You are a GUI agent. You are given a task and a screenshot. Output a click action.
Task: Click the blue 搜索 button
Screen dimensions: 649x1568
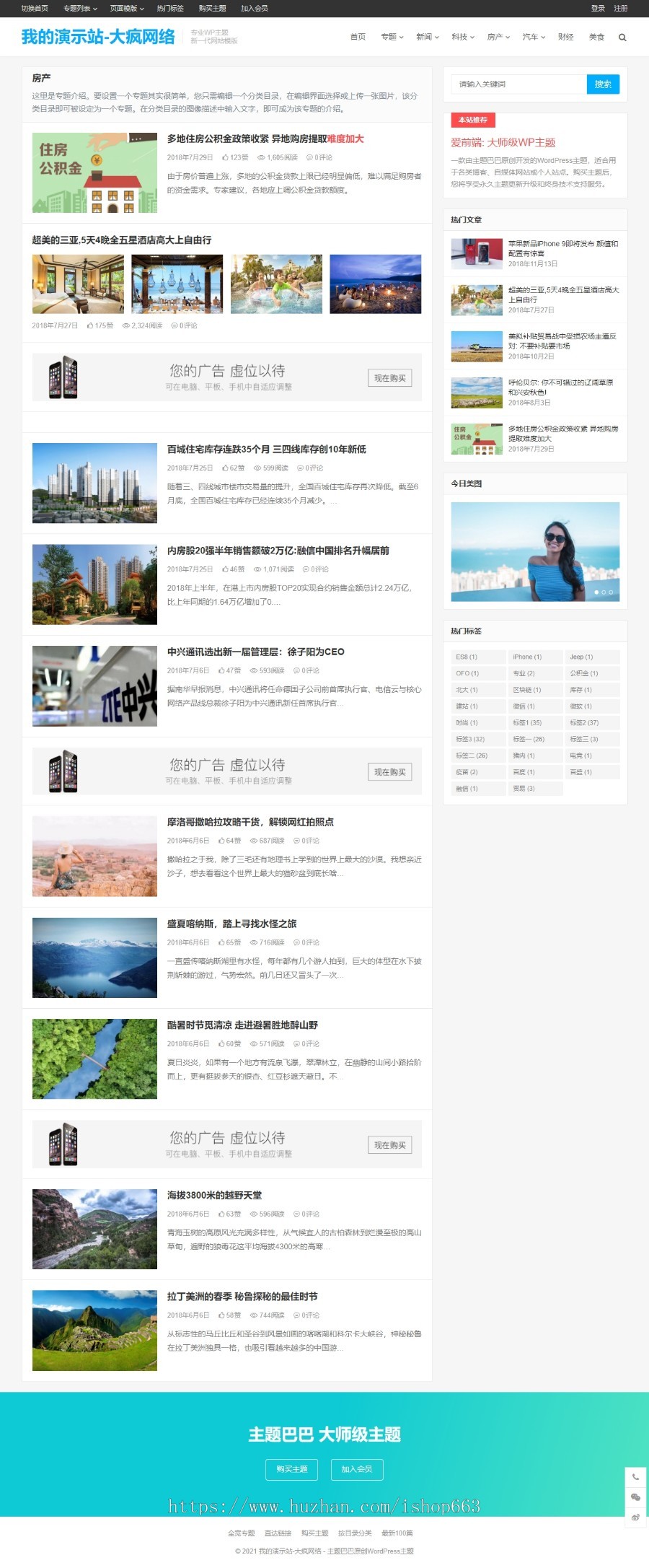(603, 84)
